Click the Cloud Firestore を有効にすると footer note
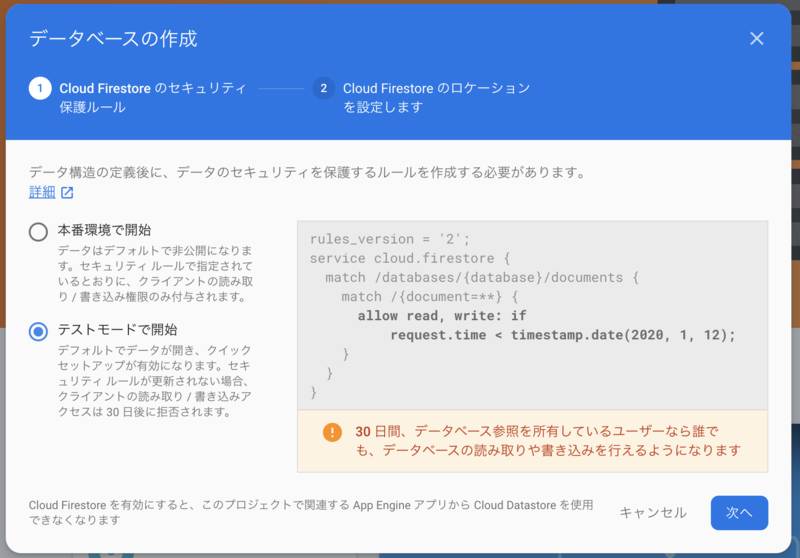 point(311,512)
